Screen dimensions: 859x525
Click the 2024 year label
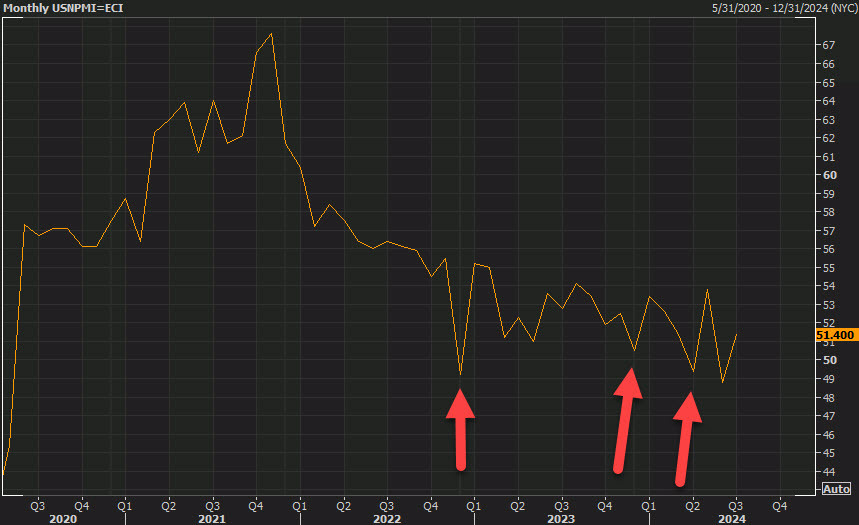[732, 518]
